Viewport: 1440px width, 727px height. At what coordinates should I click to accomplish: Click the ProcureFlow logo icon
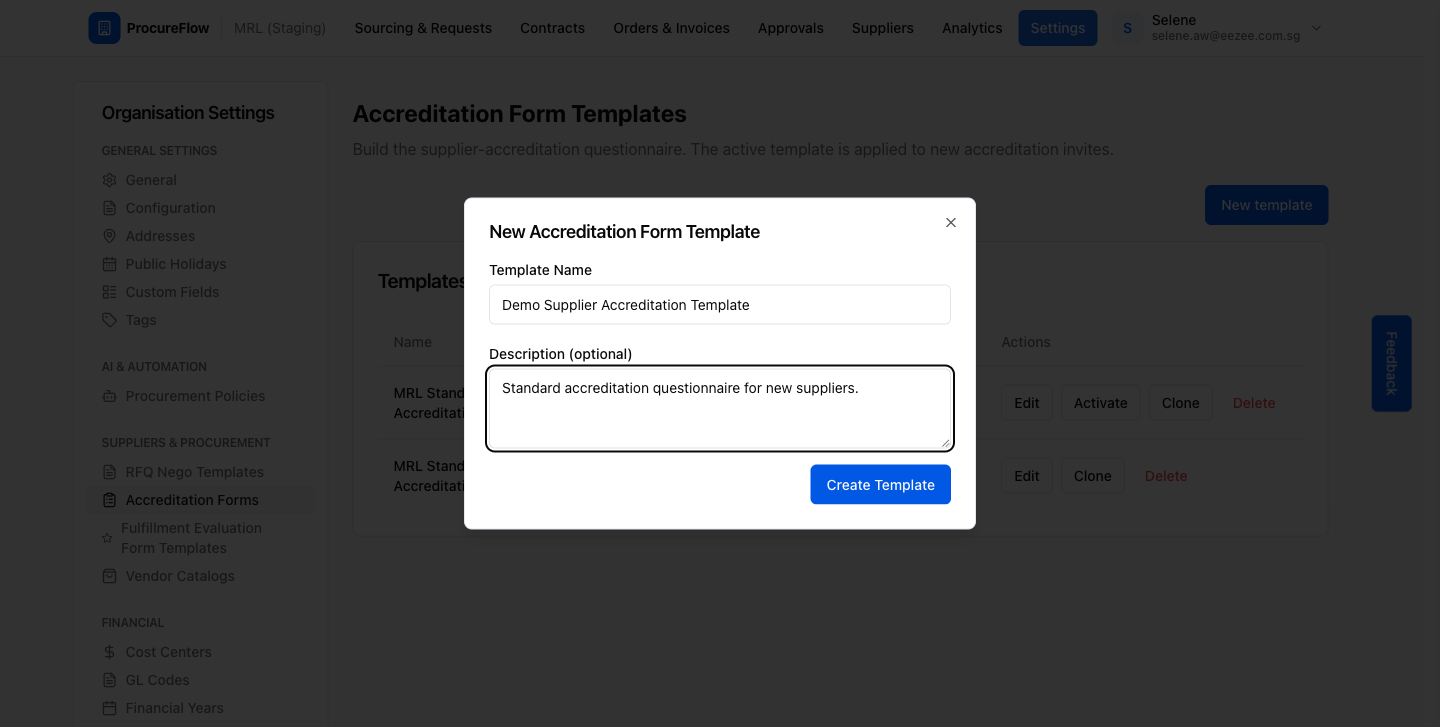coord(104,28)
